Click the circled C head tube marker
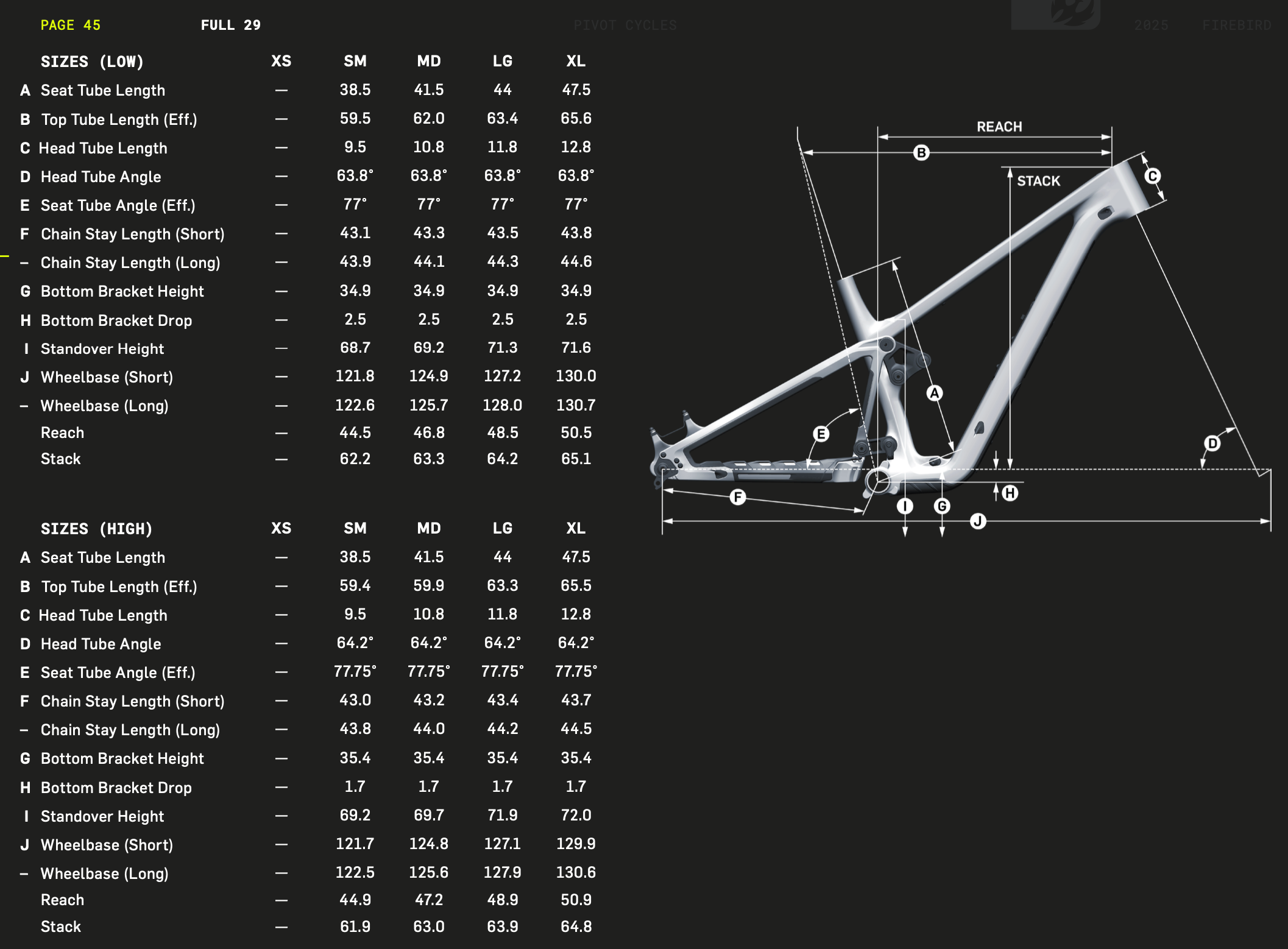Image resolution: width=1288 pixels, height=949 pixels. click(x=1152, y=177)
